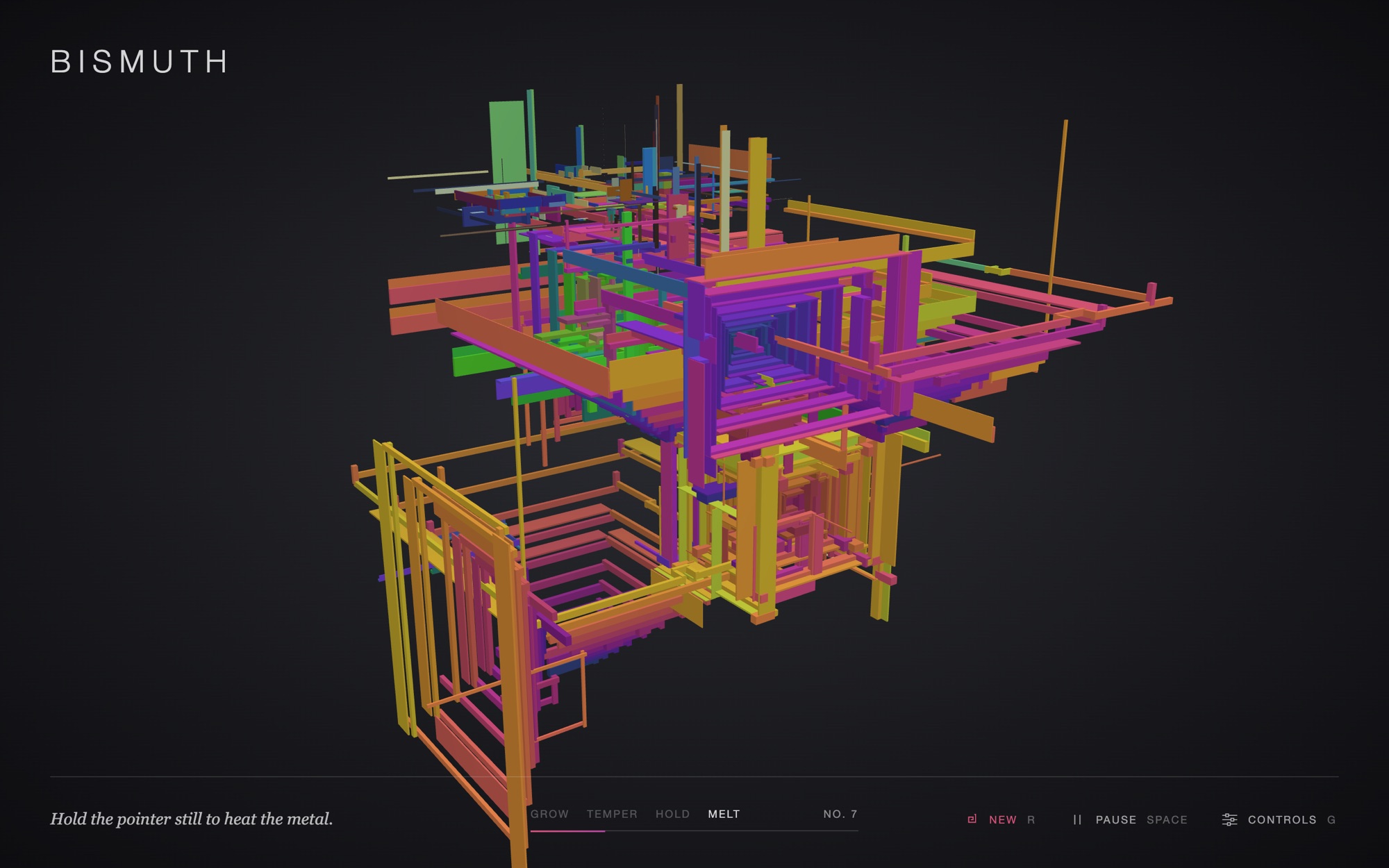Click the pink phase progress bar
Image resolution: width=1389 pixels, height=868 pixels.
tap(567, 831)
